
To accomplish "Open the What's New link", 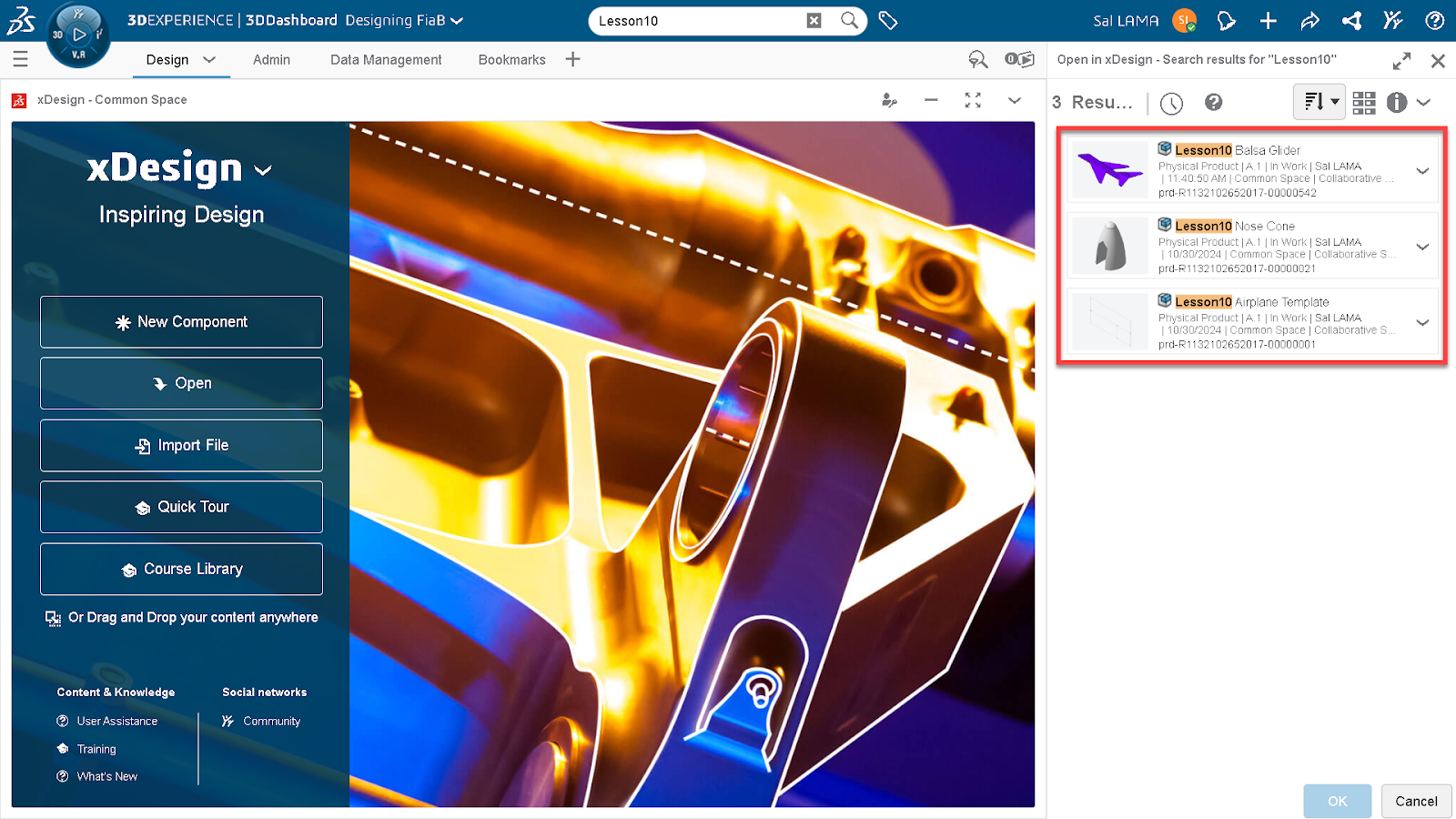I will pyautogui.click(x=107, y=776).
